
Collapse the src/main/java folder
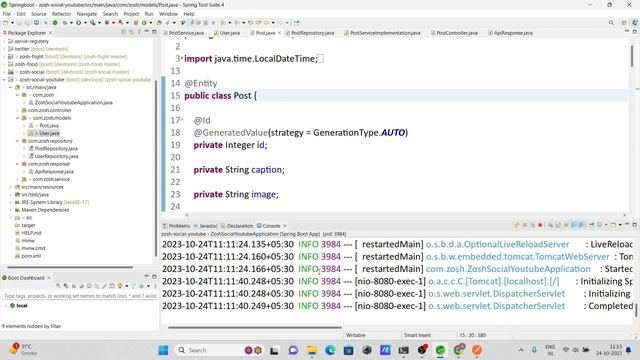pyautogui.click(x=11, y=87)
